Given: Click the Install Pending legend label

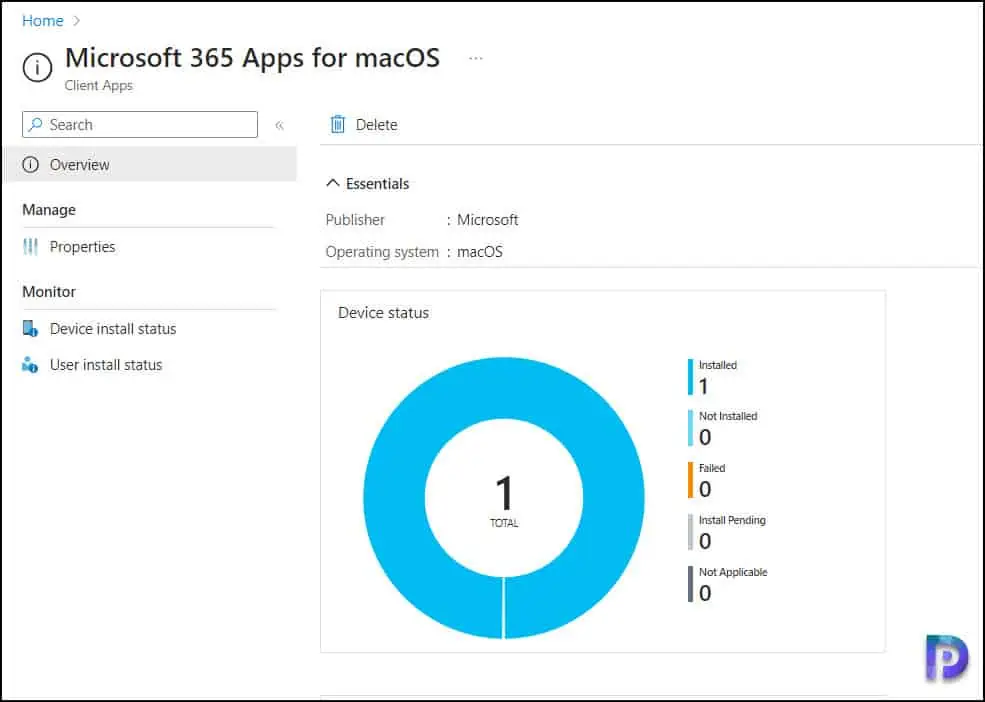Looking at the screenshot, I should [732, 520].
